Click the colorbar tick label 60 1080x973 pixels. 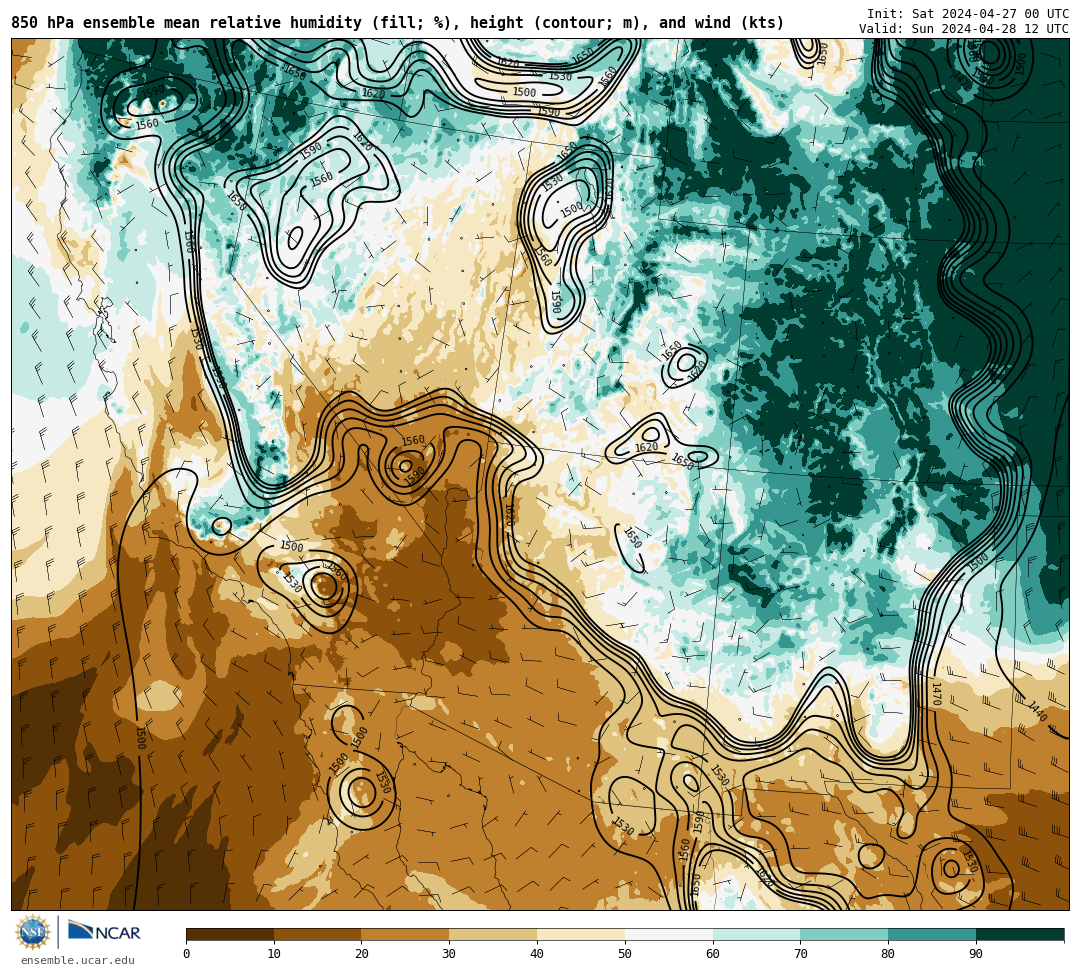click(713, 954)
